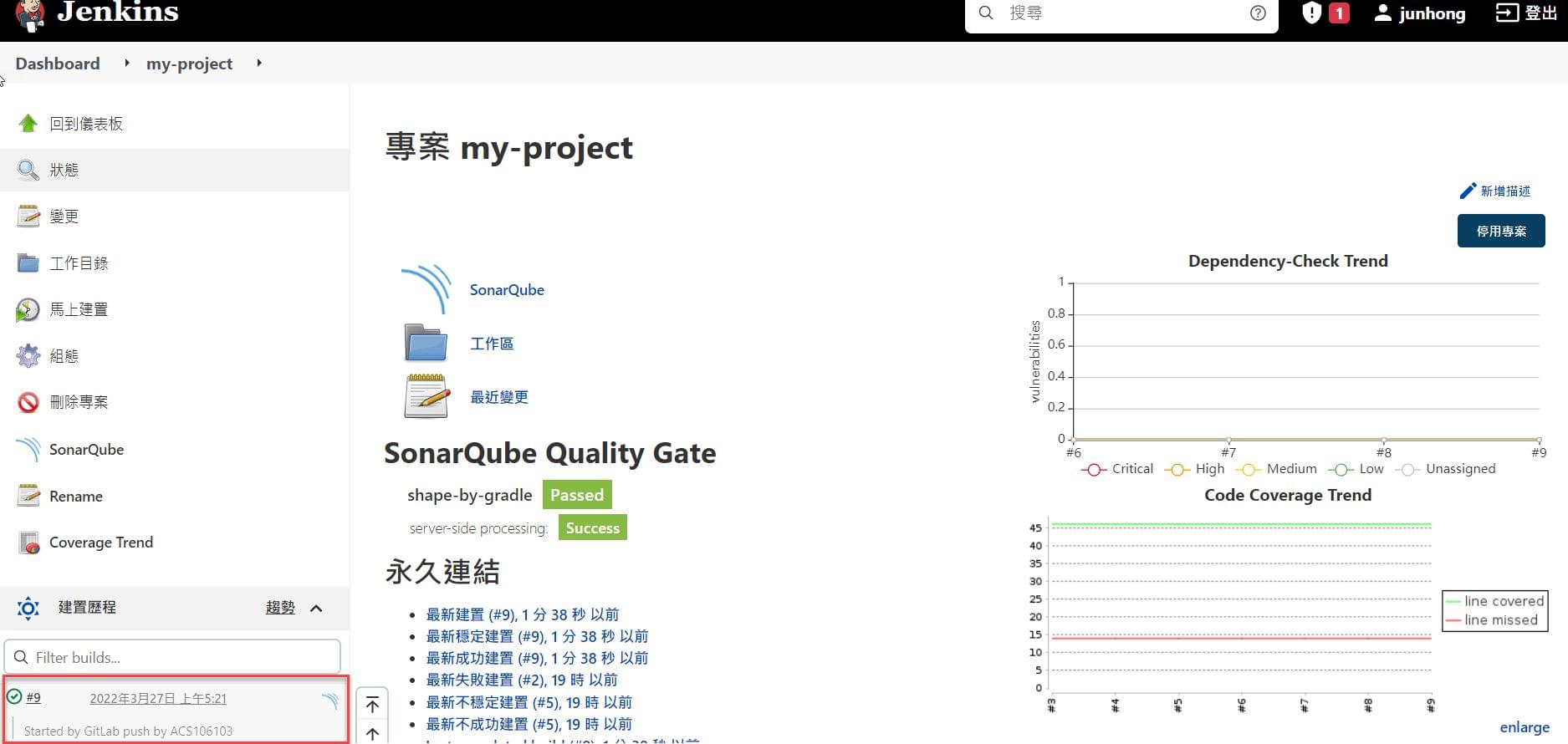Go to the Dashboard breadcrumb
This screenshot has height=744, width=1568.
58,64
